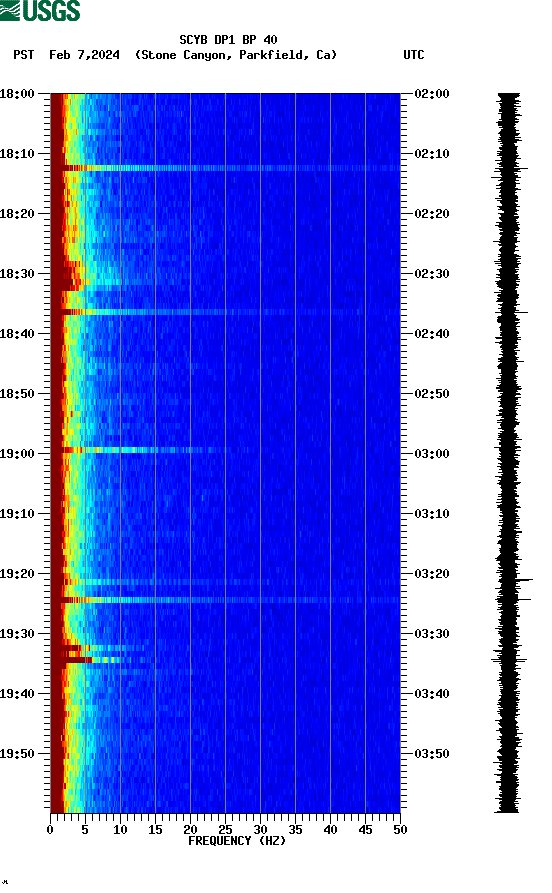Click the 5 Hz frequency tick label
The height and width of the screenshot is (893, 552).
(x=85, y=830)
